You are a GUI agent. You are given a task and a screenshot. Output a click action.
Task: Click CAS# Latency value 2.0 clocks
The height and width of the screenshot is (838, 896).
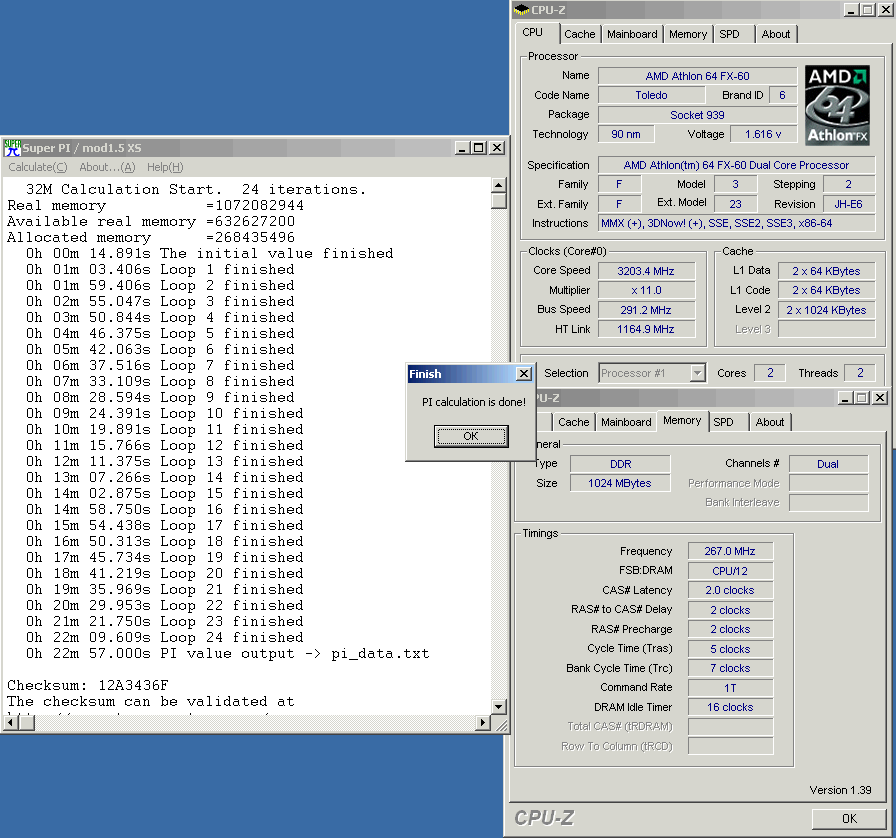730,590
